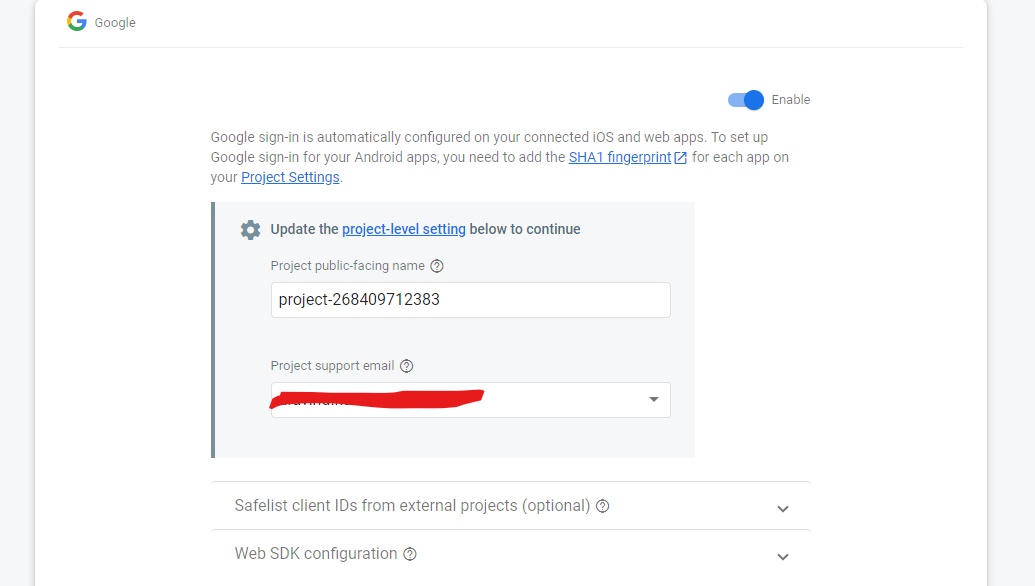
Task: Click inside the Project public-facing name field
Action: pos(470,299)
